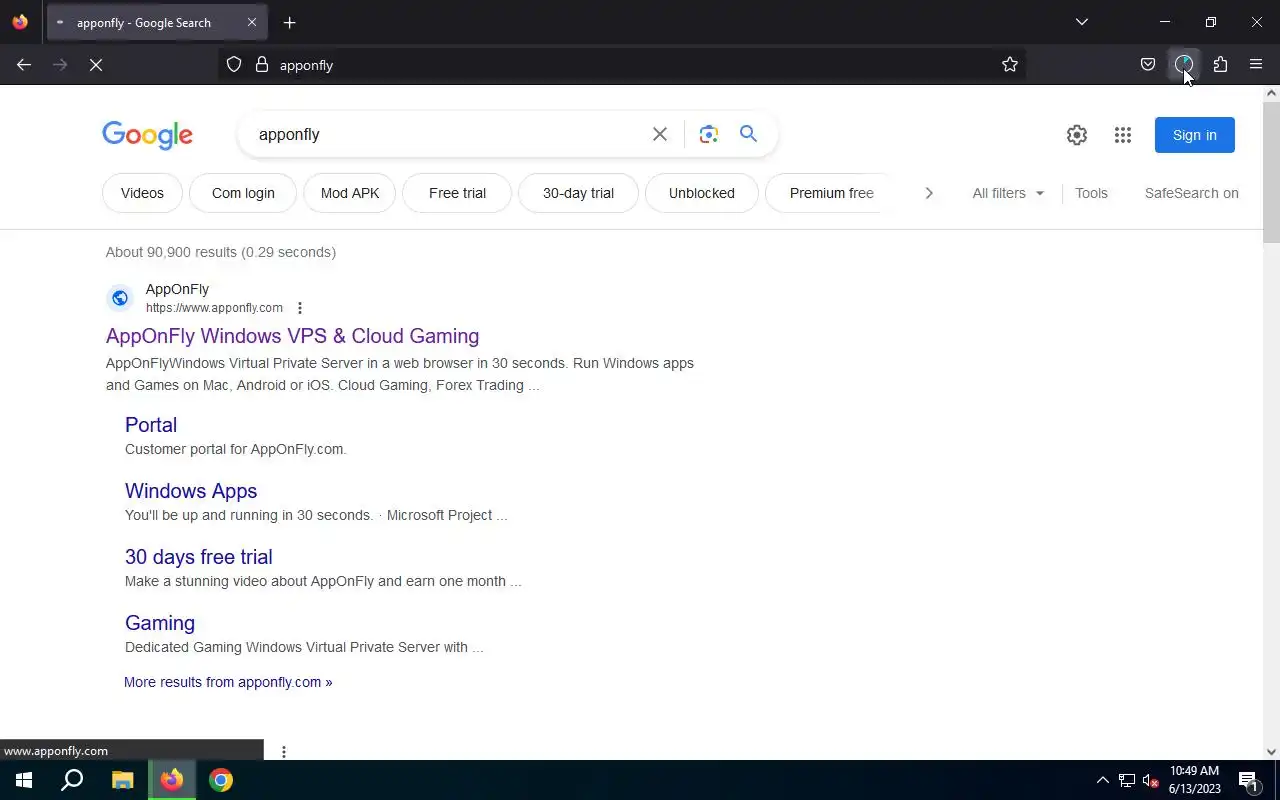Launch Chrome from the taskbar
The width and height of the screenshot is (1280, 800).
pos(221,780)
